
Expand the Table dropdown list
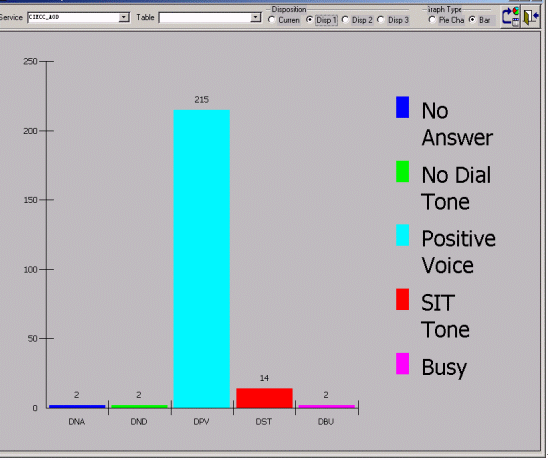(x=255, y=17)
